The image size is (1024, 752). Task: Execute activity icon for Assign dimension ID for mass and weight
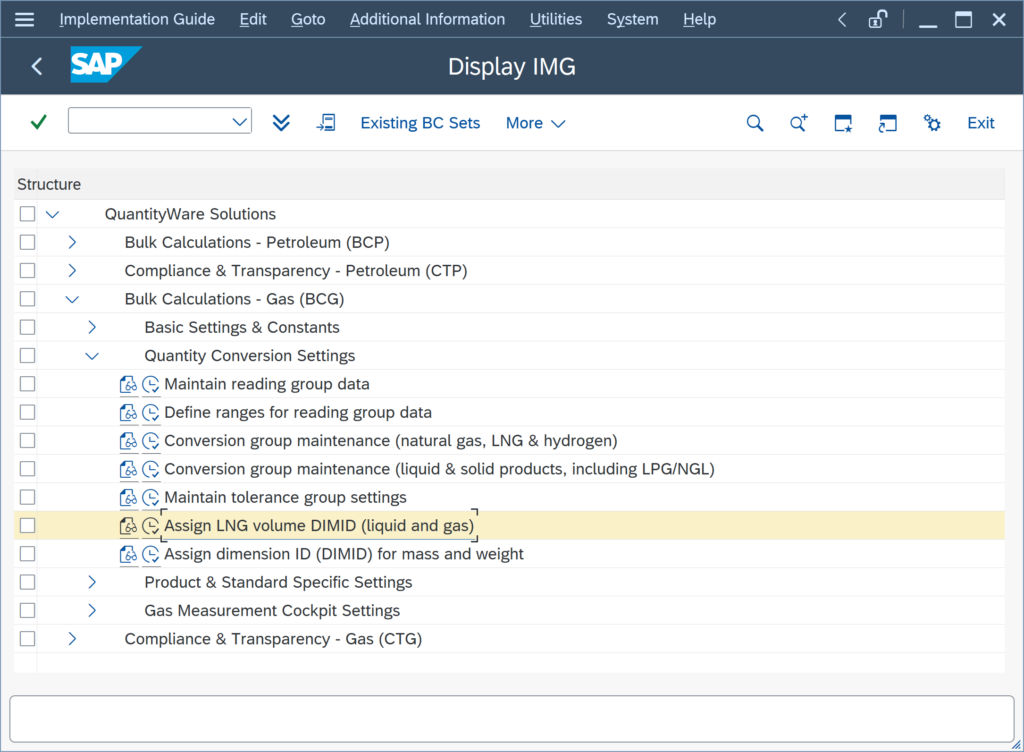tap(151, 554)
